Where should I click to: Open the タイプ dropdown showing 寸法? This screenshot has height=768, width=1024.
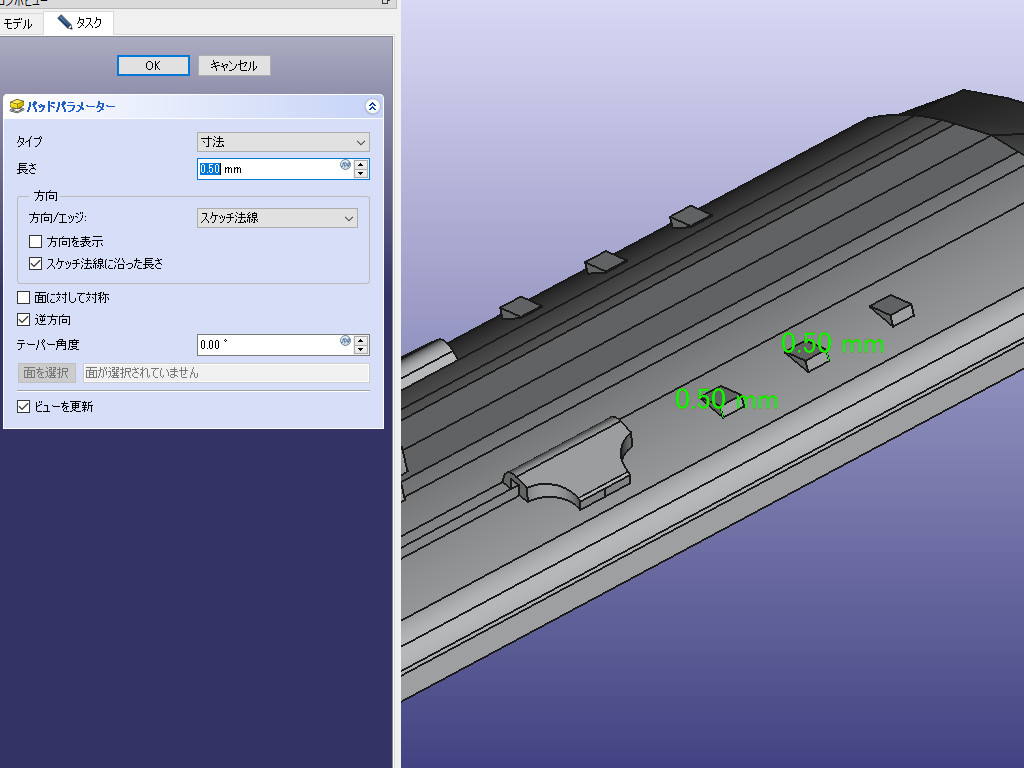tap(283, 142)
